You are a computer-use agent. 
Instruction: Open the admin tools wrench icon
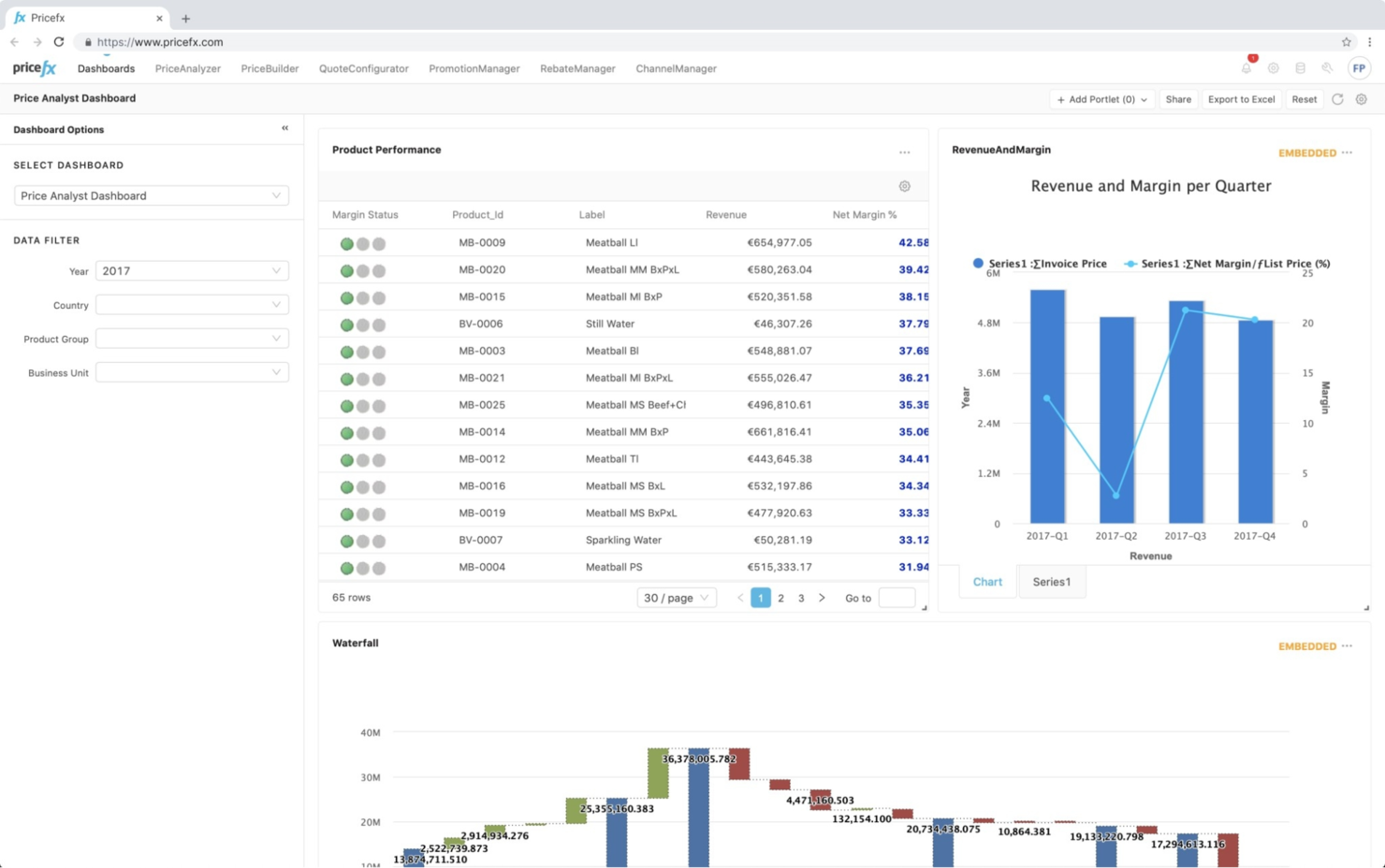1327,68
